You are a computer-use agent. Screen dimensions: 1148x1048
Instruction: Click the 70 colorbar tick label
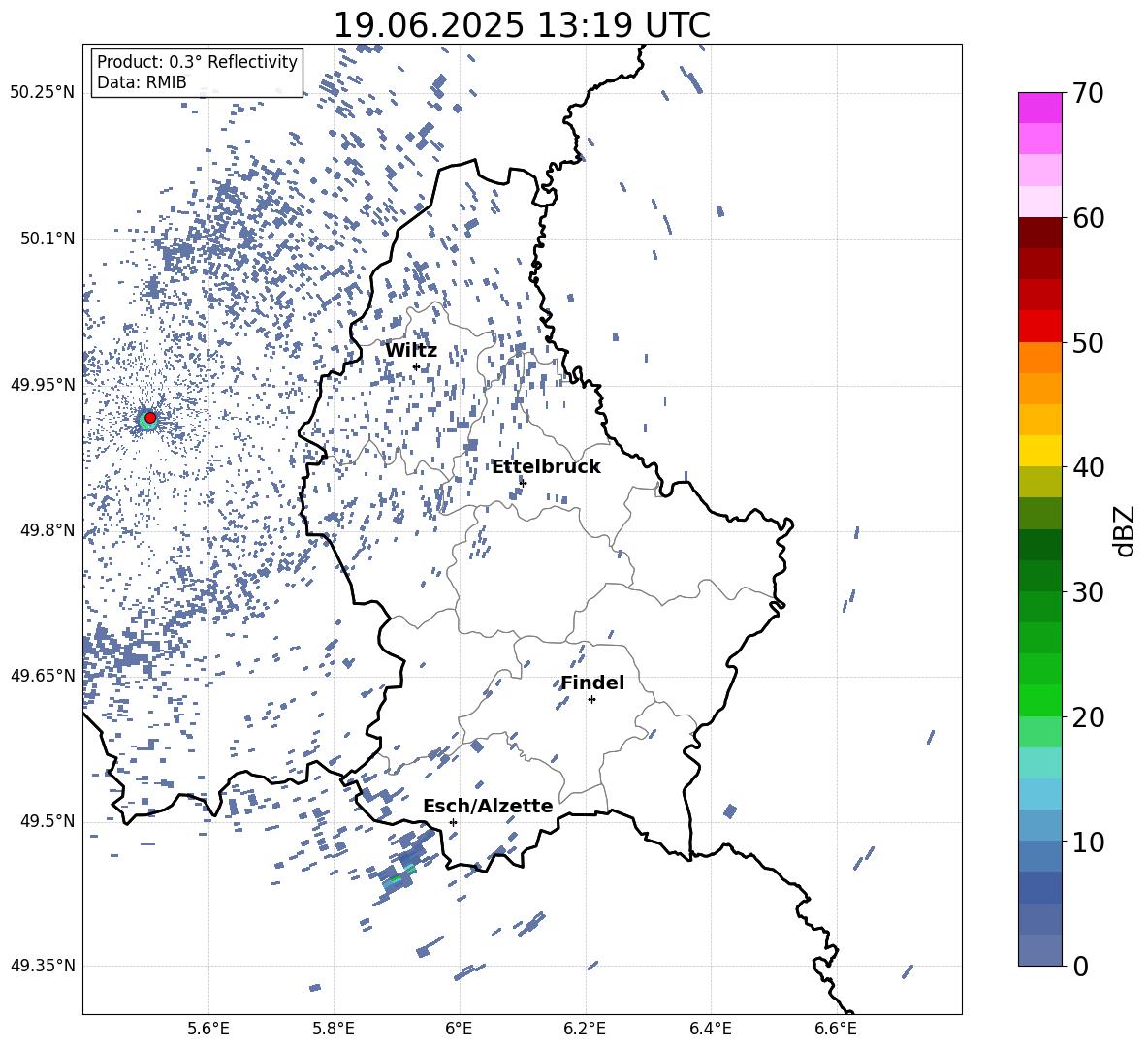(x=1088, y=93)
